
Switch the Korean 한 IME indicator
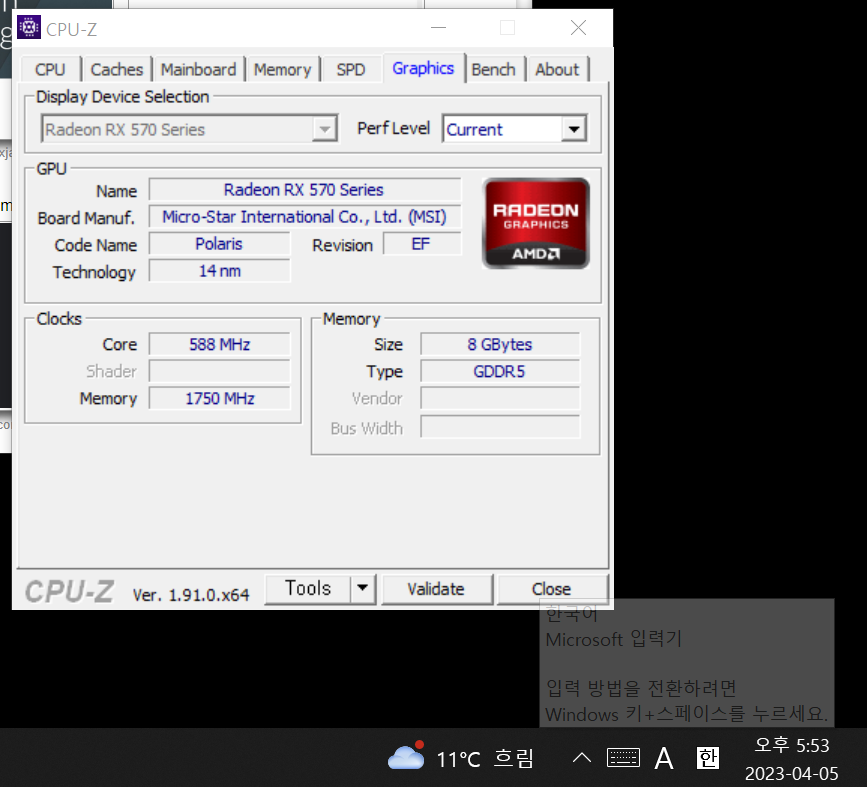pos(708,758)
